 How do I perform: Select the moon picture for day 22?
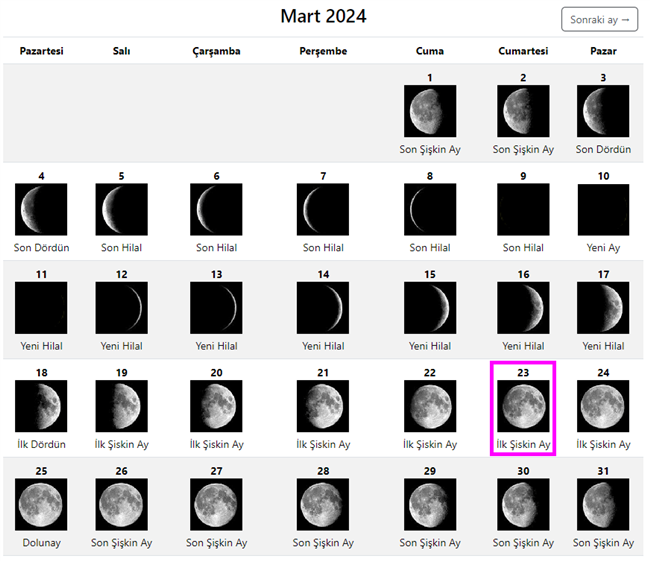coord(430,406)
